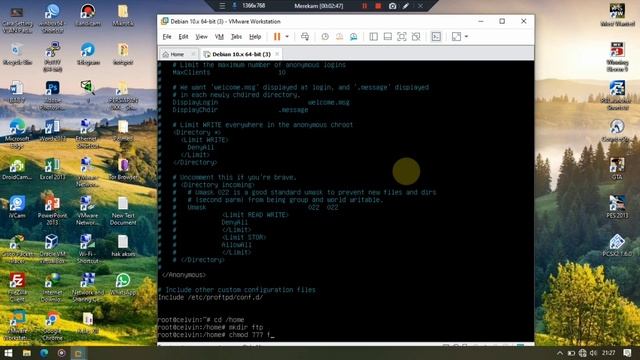
Task: Open PCSX2 1.6.0 desktop shortcut
Action: (x=617, y=246)
